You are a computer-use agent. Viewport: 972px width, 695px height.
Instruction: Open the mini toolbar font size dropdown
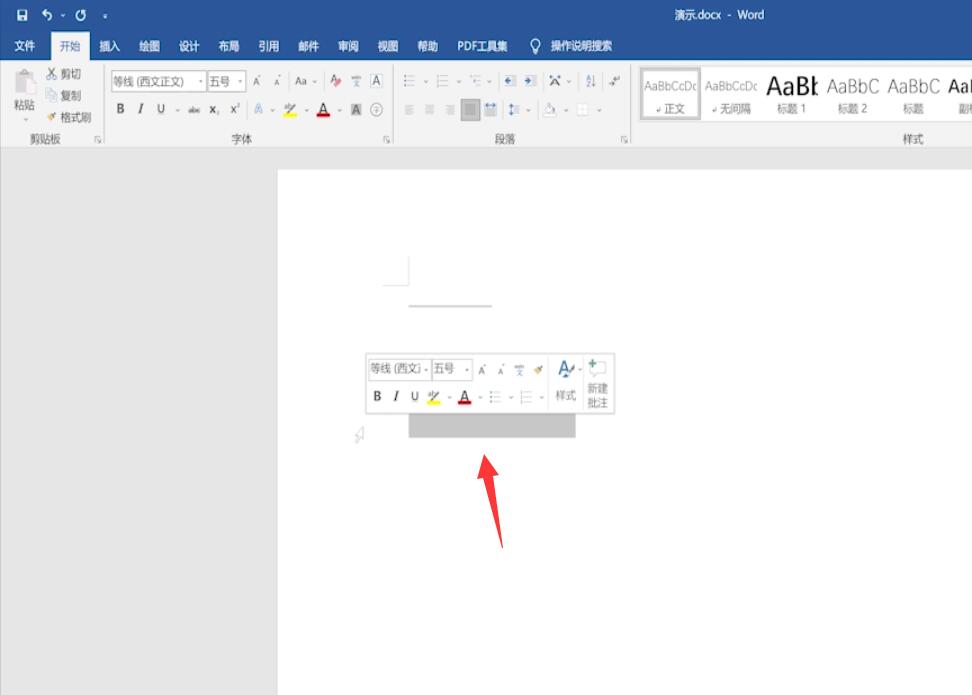tap(466, 370)
